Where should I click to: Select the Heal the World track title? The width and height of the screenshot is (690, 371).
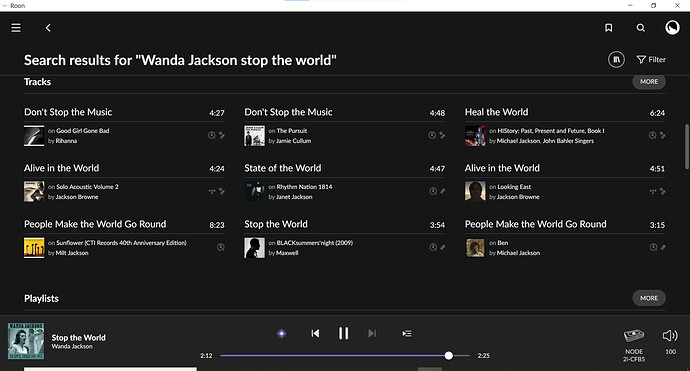(x=496, y=112)
